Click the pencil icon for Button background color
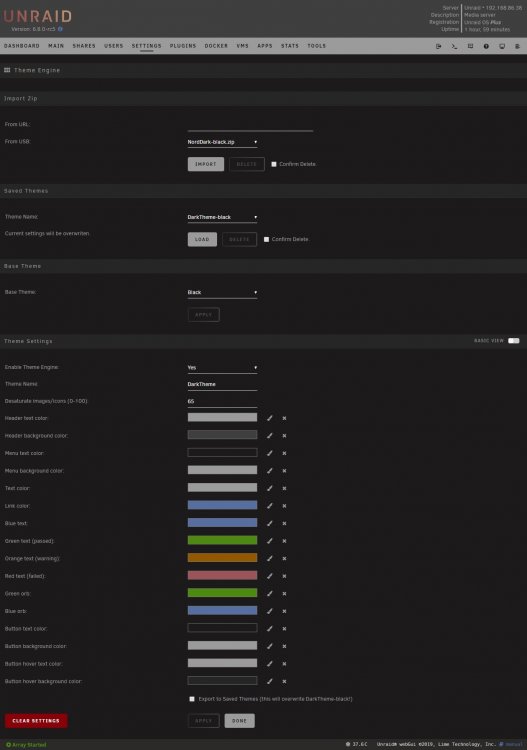The image size is (527, 750). click(270, 646)
